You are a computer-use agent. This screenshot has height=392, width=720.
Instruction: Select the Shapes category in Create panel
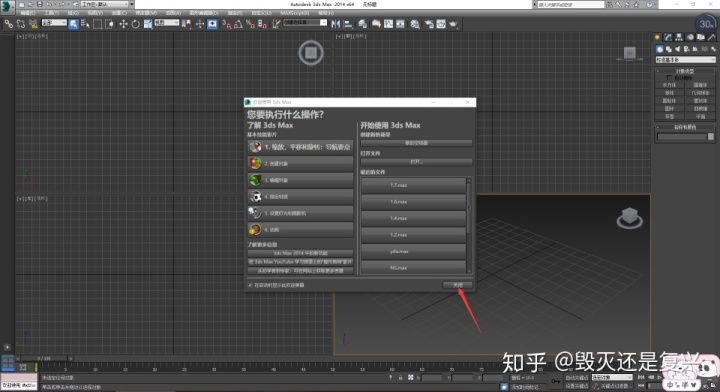point(669,49)
